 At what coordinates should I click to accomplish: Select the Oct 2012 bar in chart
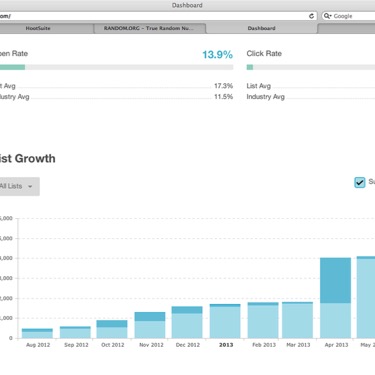(112, 329)
